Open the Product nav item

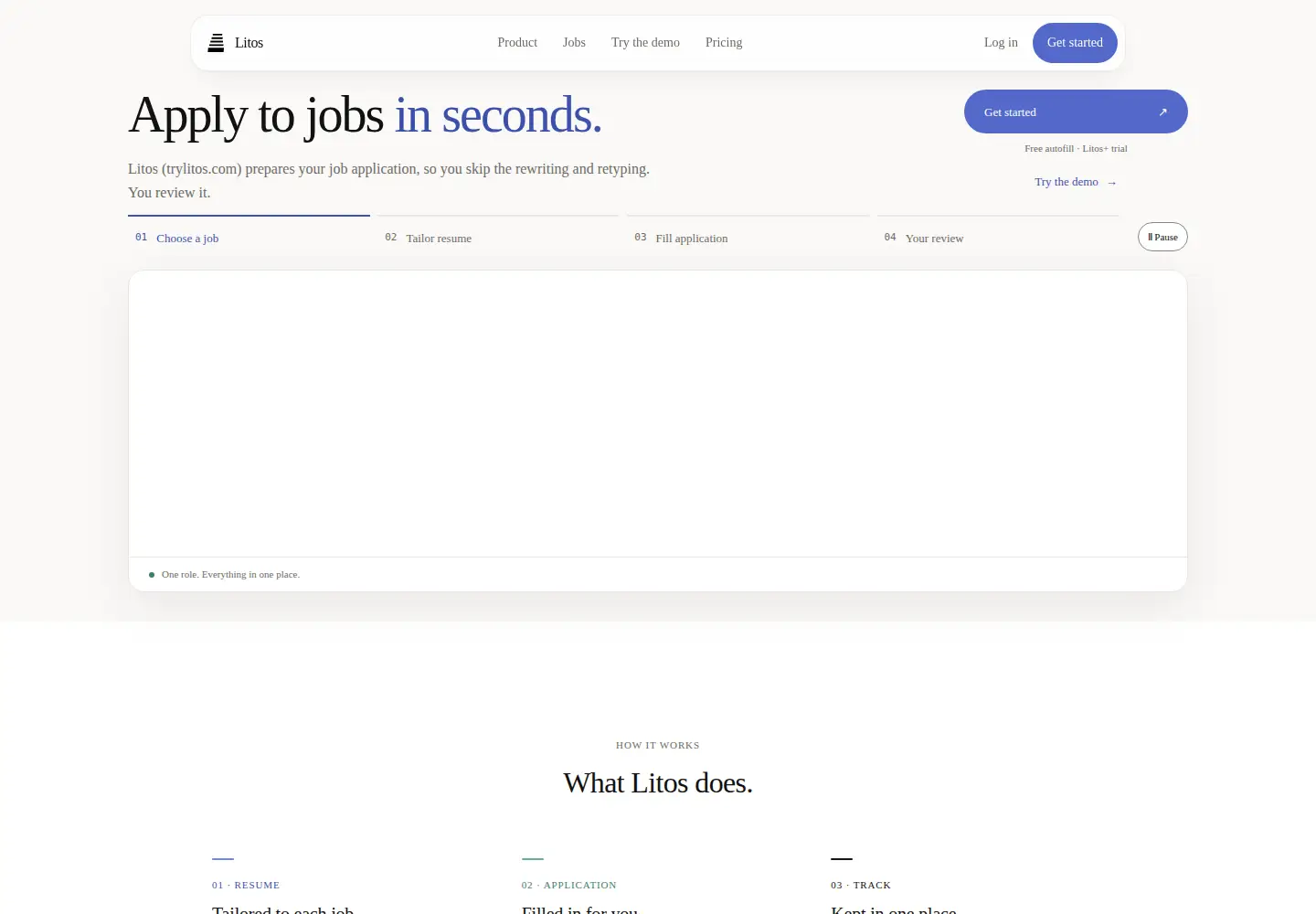click(517, 43)
